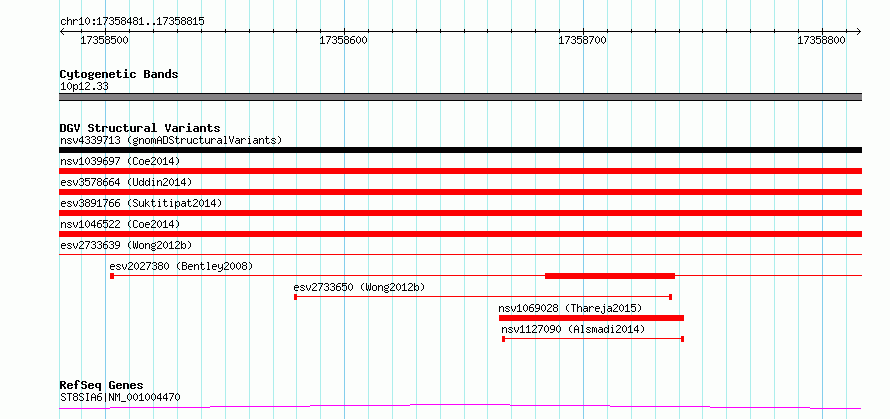
Task: Click the gray 10p12.33 cytogenetic band bar
Action: (460, 97)
